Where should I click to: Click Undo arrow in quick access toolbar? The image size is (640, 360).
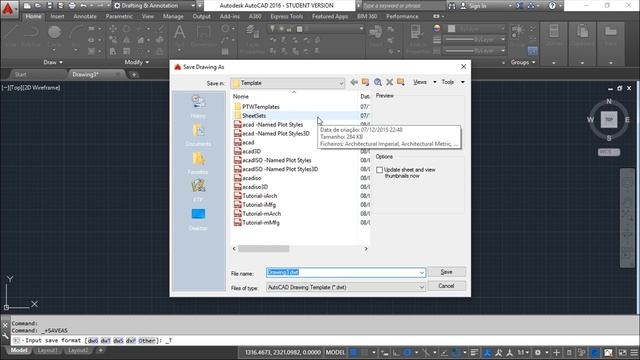coord(83,6)
